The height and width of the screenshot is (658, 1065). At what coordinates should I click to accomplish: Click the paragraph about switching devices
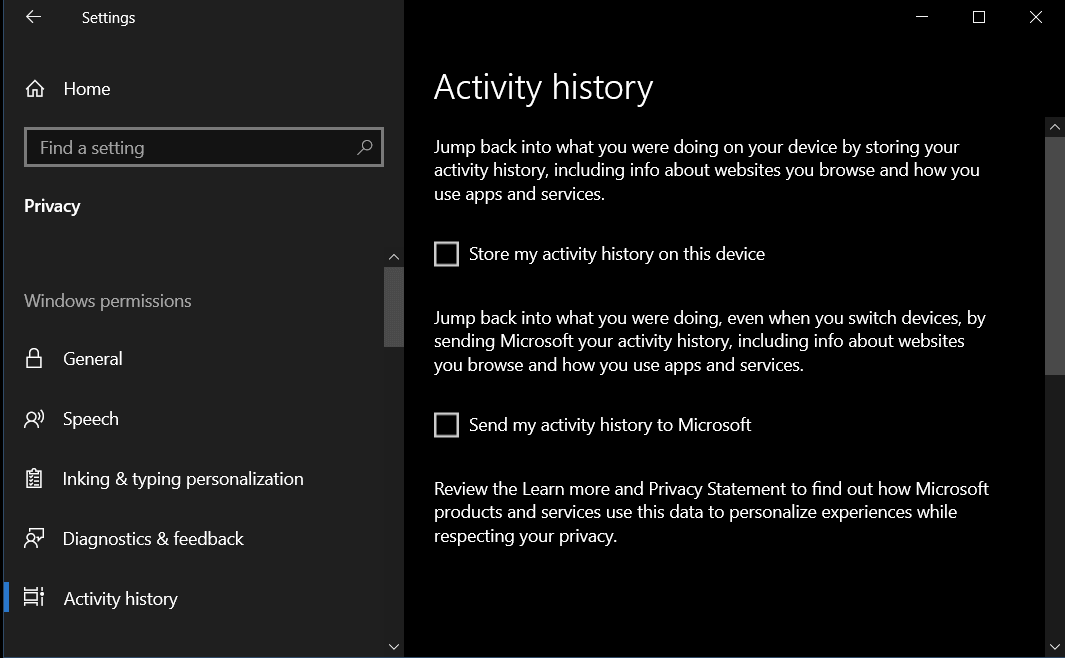(x=710, y=342)
